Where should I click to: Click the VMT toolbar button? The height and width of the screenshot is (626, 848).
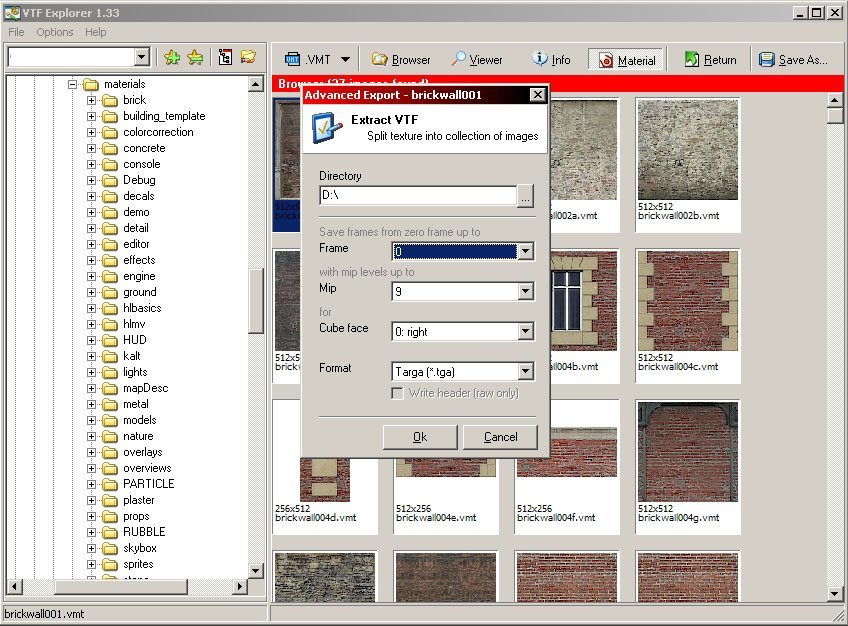pyautogui.click(x=308, y=59)
